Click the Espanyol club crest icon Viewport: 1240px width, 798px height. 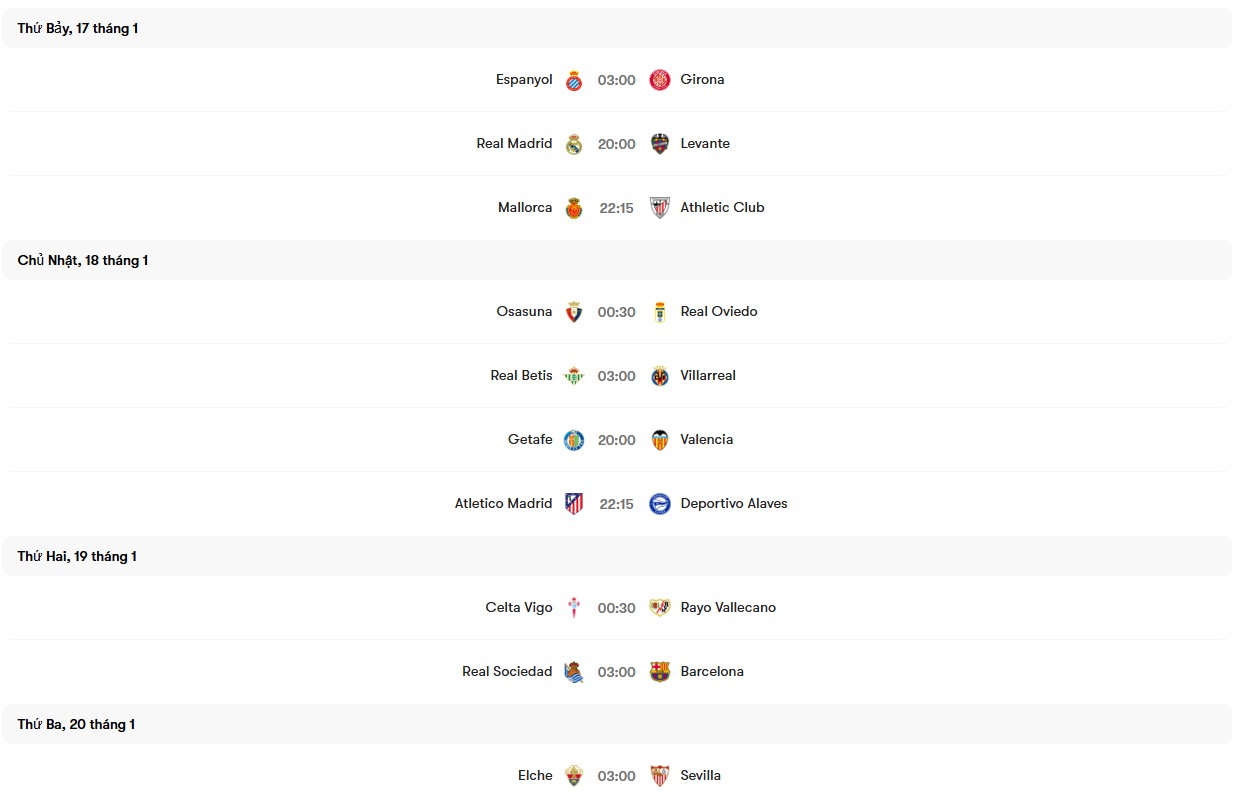(x=573, y=80)
